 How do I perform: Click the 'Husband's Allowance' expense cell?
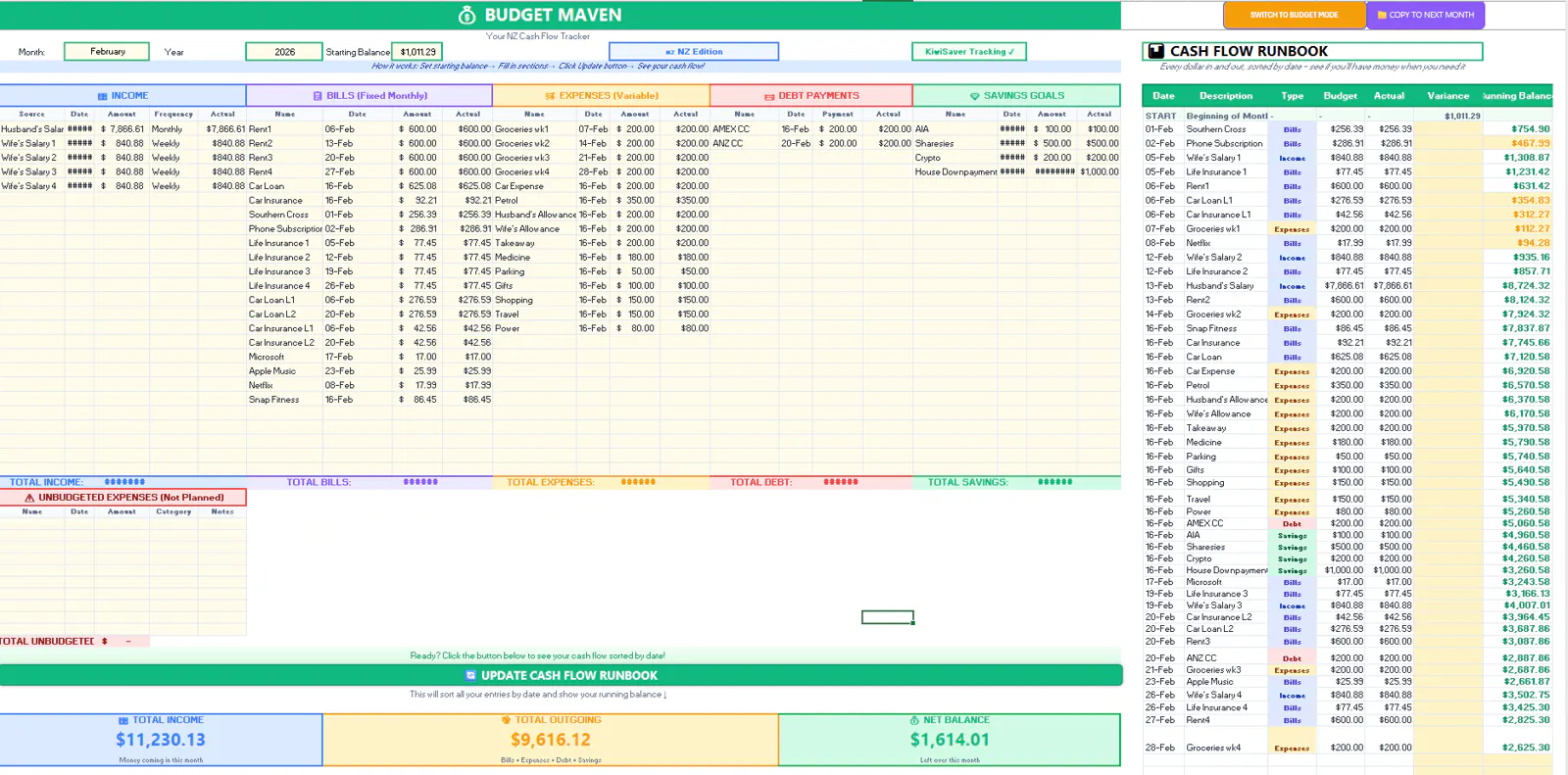point(534,215)
